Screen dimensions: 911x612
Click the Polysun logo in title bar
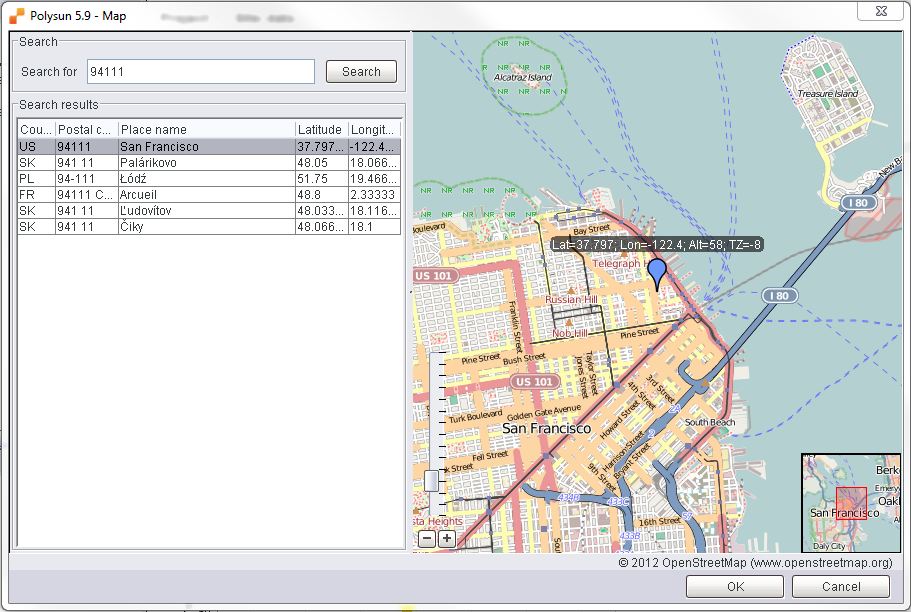(x=17, y=16)
